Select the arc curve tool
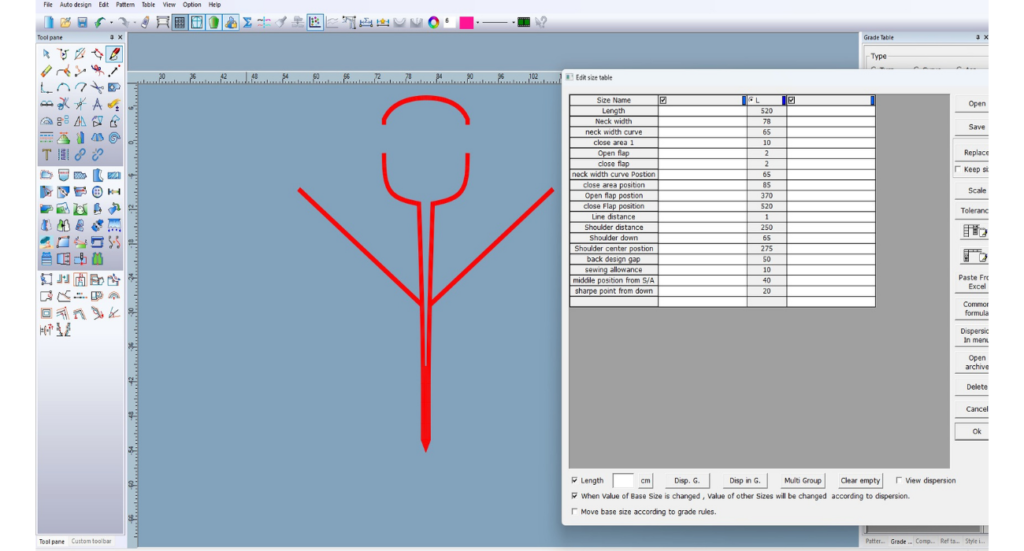Screen dimensions: 1024x551 (x=63, y=87)
